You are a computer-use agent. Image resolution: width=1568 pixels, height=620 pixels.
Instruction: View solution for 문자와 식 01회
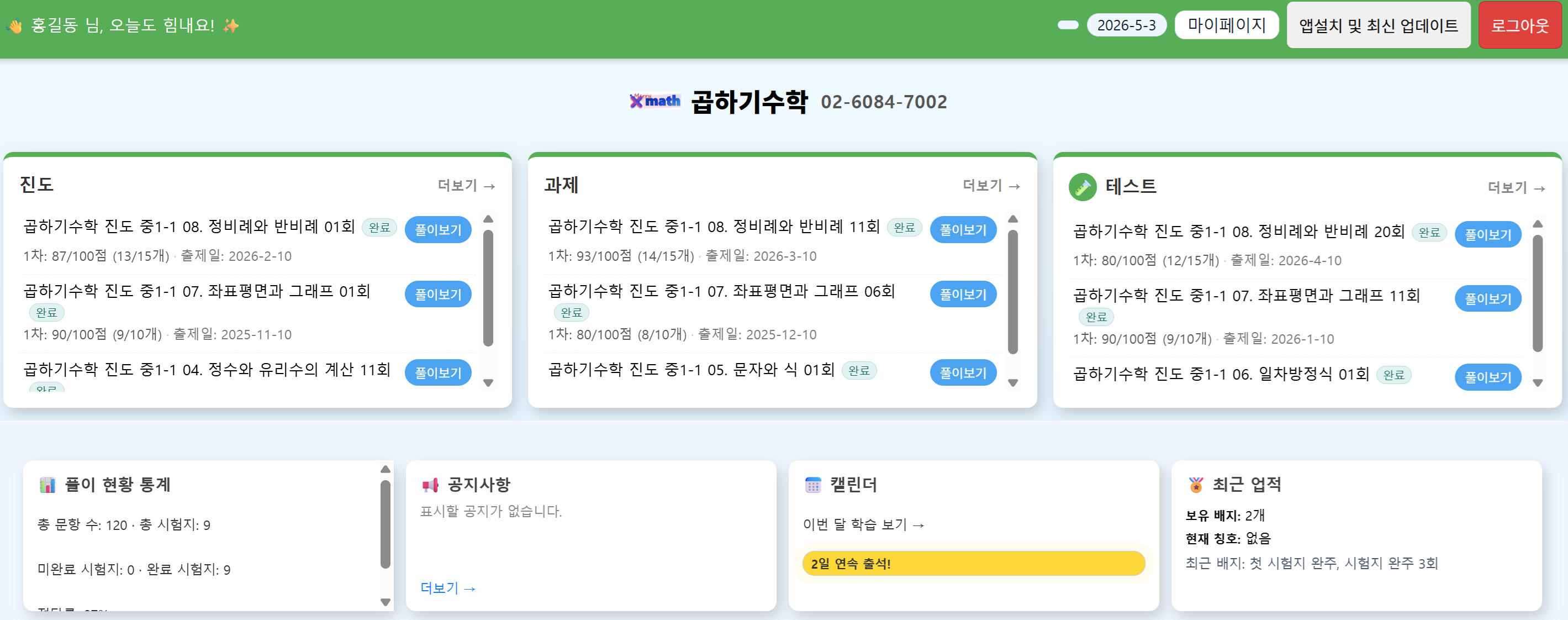[x=963, y=373]
